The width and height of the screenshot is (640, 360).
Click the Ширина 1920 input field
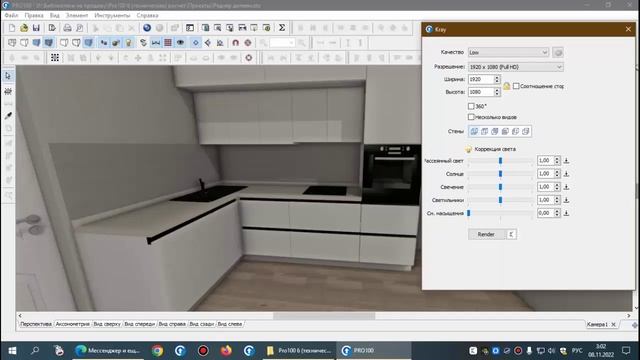click(x=481, y=79)
